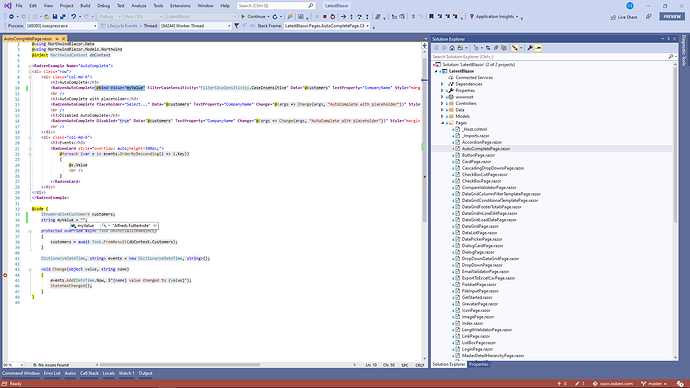This screenshot has width=690, height=388.
Task: Open the Application Insights dropdown
Action: coord(517,16)
